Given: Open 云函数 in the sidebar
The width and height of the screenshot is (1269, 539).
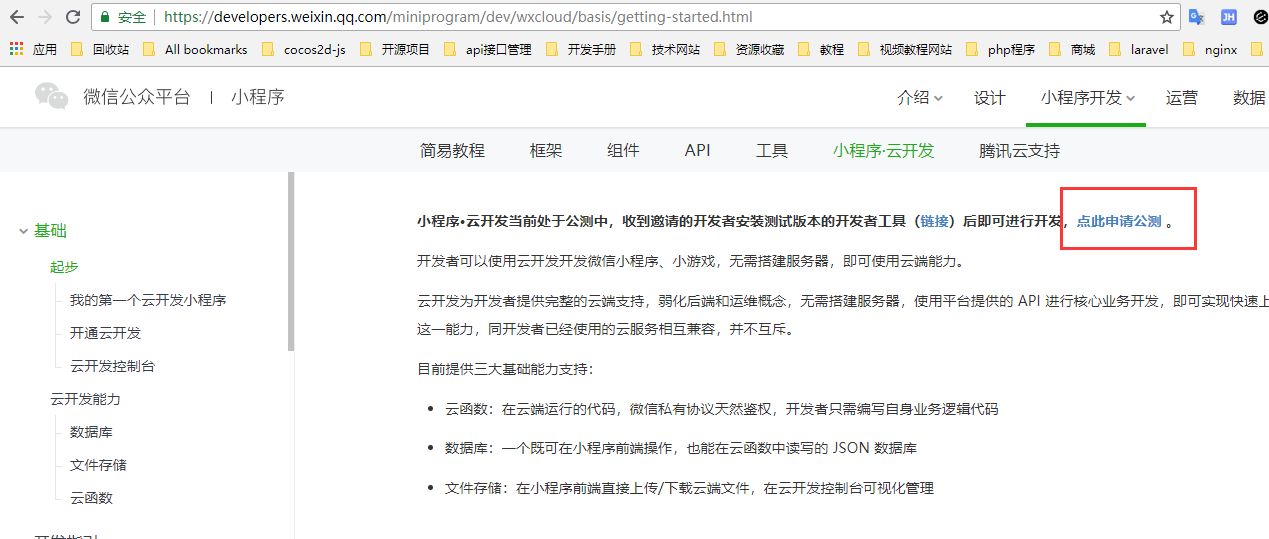Looking at the screenshot, I should click(91, 498).
